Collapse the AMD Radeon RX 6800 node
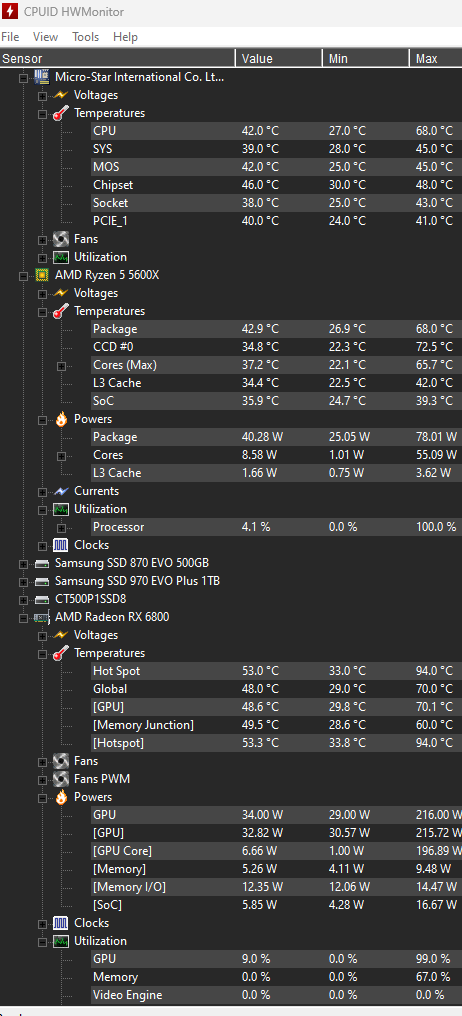This screenshot has height=1016, width=462. (x=24, y=618)
